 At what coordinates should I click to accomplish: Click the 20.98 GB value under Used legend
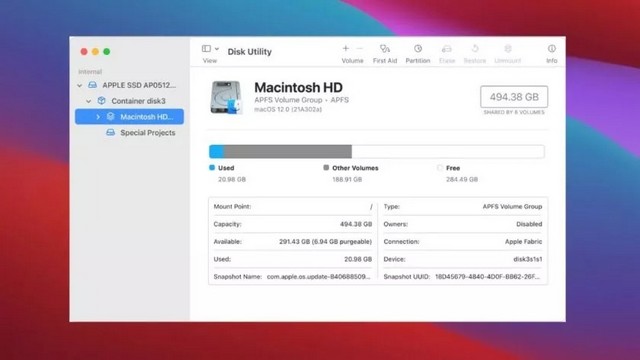(x=232, y=179)
